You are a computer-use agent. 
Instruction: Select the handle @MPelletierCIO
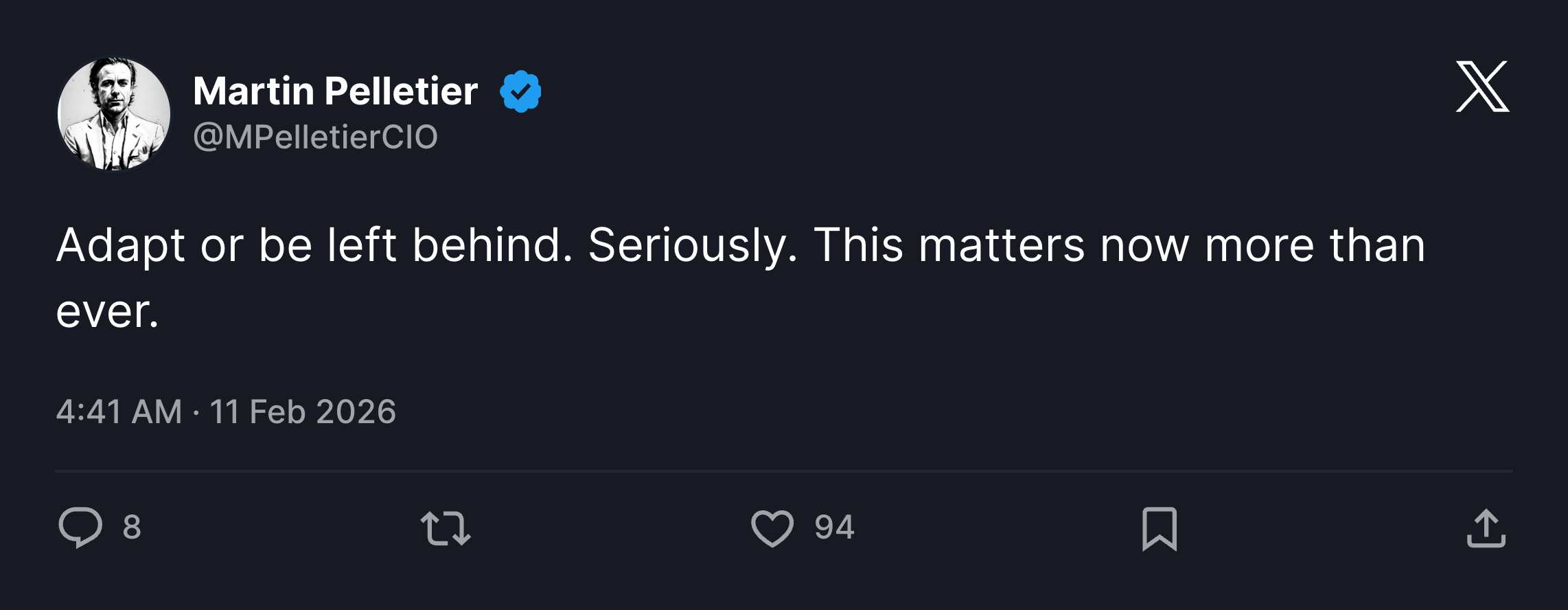click(316, 136)
